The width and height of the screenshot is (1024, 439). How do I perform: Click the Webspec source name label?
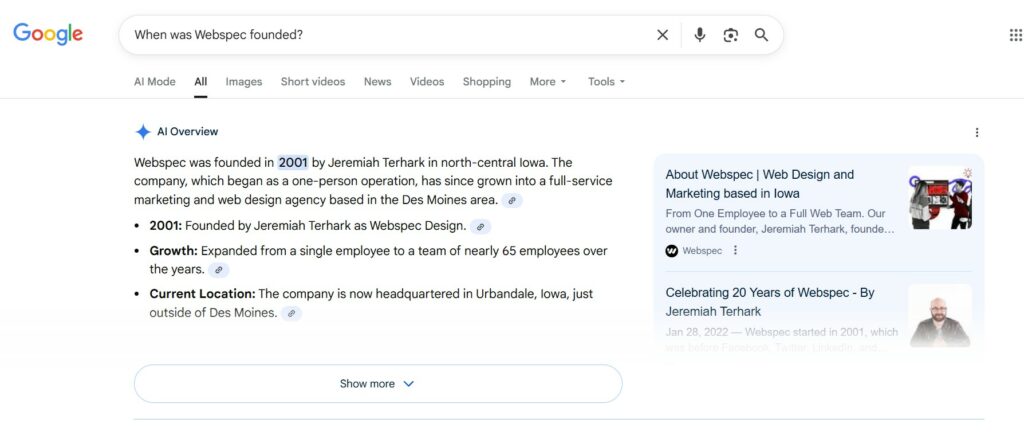(x=702, y=250)
